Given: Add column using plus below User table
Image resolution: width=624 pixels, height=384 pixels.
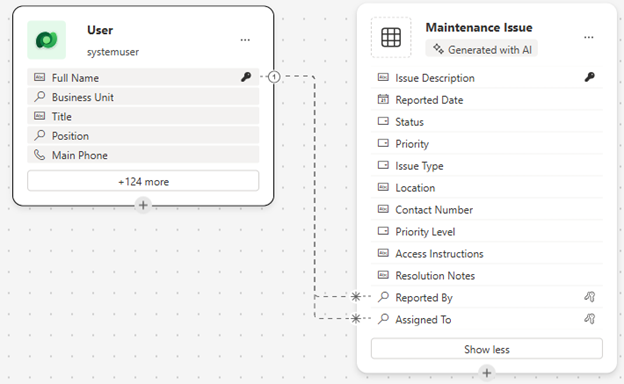Looking at the screenshot, I should [143, 205].
